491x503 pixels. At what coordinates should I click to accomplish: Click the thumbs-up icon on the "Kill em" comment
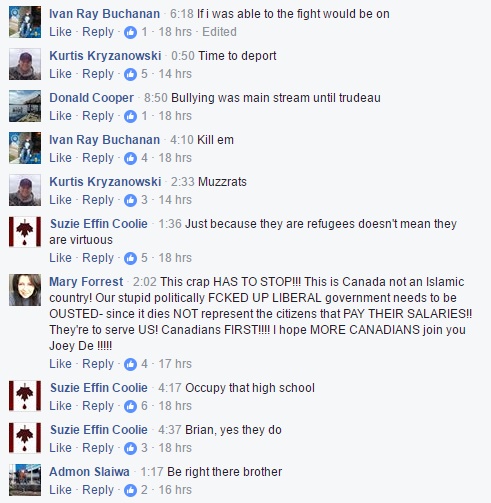click(130, 158)
